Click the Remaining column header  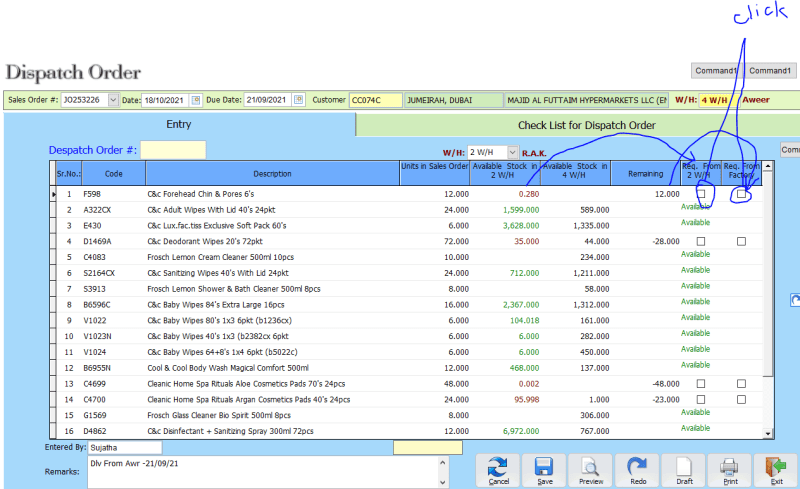pos(646,174)
